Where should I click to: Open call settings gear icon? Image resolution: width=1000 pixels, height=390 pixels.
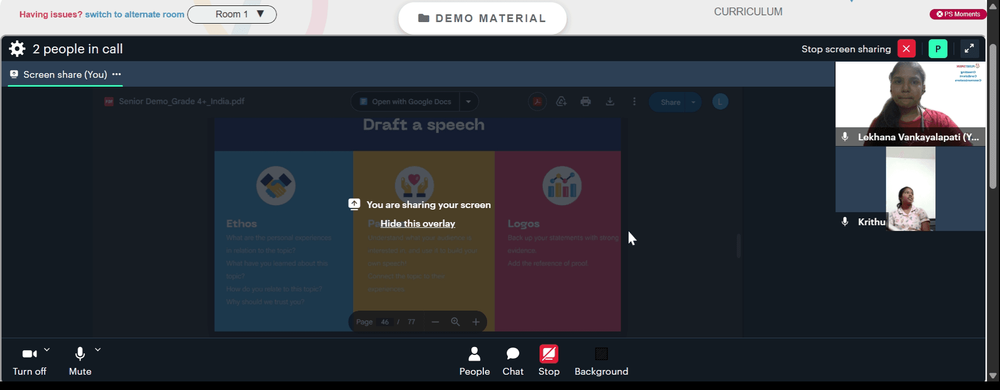[17, 49]
